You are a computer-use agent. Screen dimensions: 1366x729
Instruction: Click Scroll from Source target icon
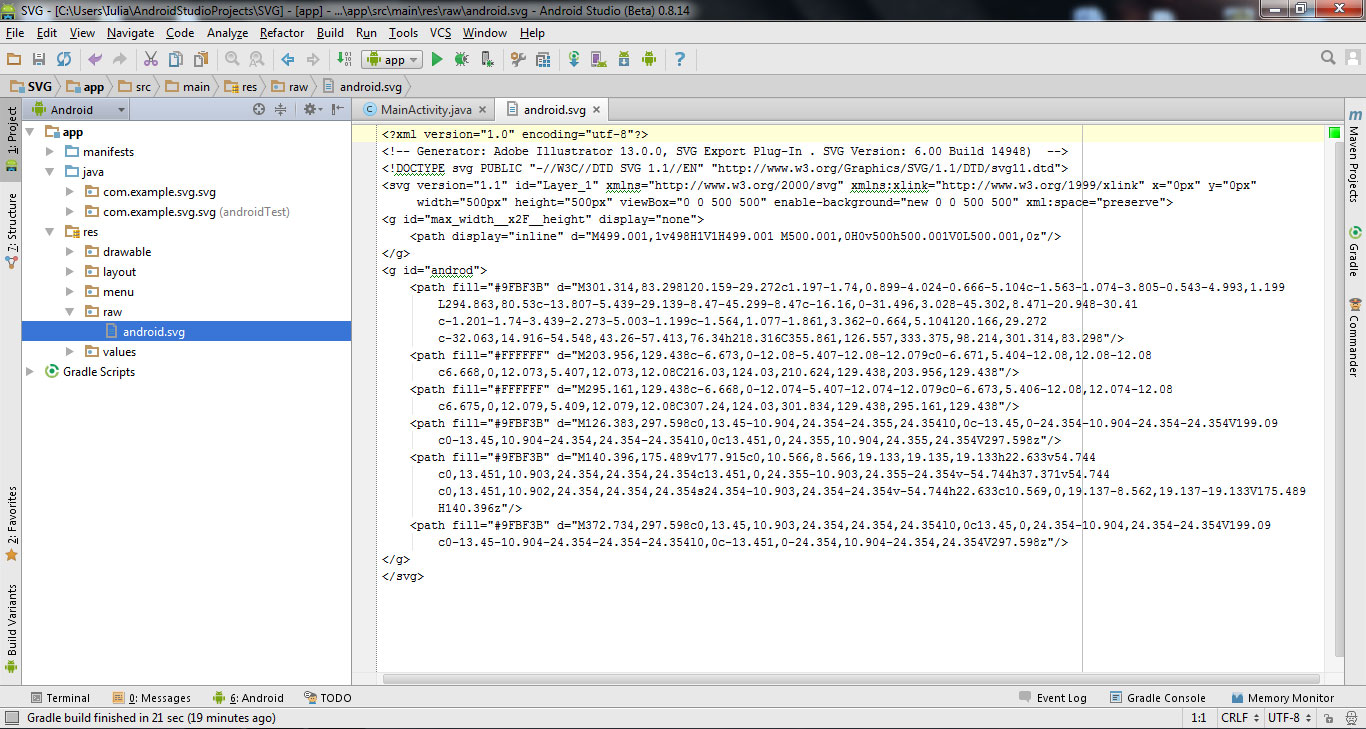(x=258, y=110)
